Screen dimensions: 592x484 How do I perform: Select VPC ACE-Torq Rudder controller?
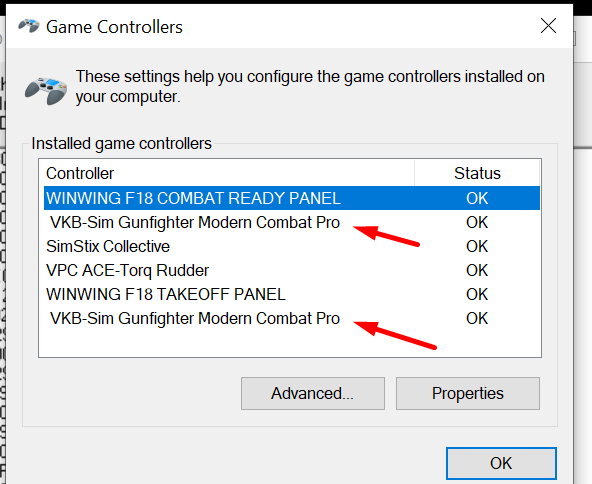(x=292, y=270)
